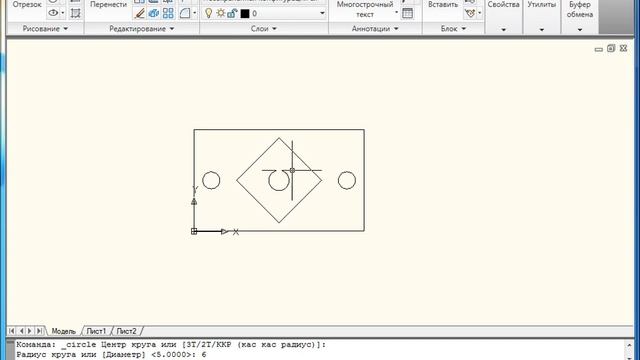
Task: Click the block editor icon under Вставить
Action: click(x=470, y=13)
